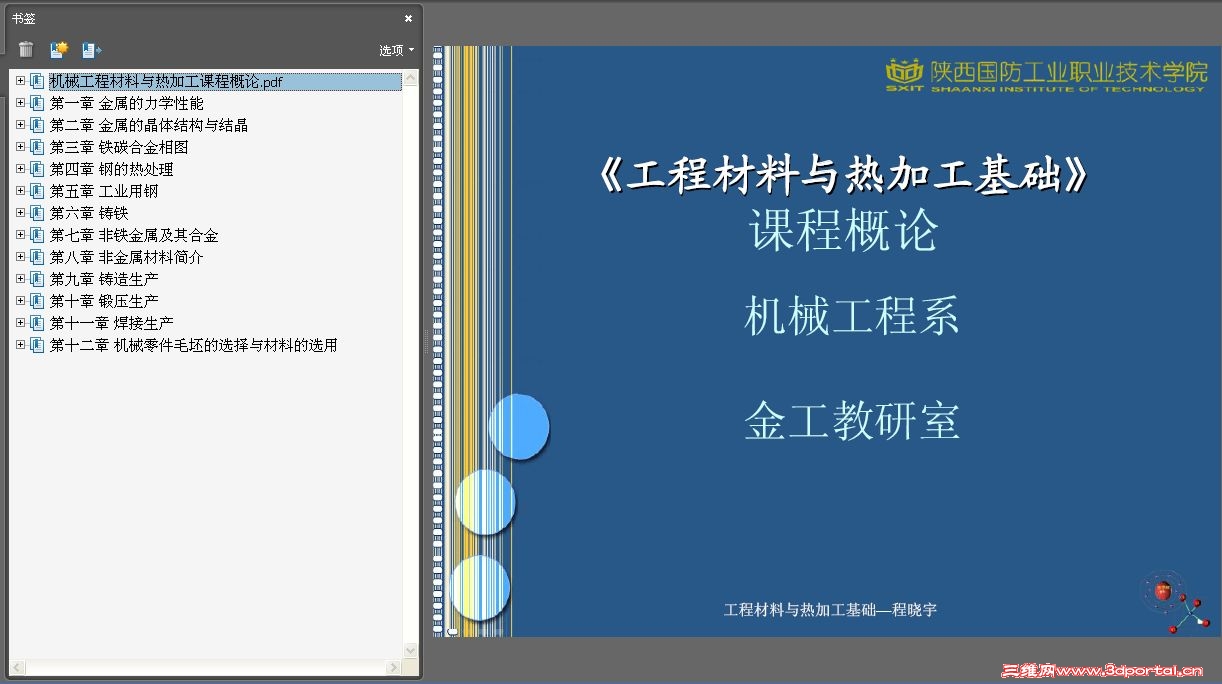Expand the 机械工程材料与热加工课程概论.pdf bookmark
1222x684 pixels.
coord(20,81)
